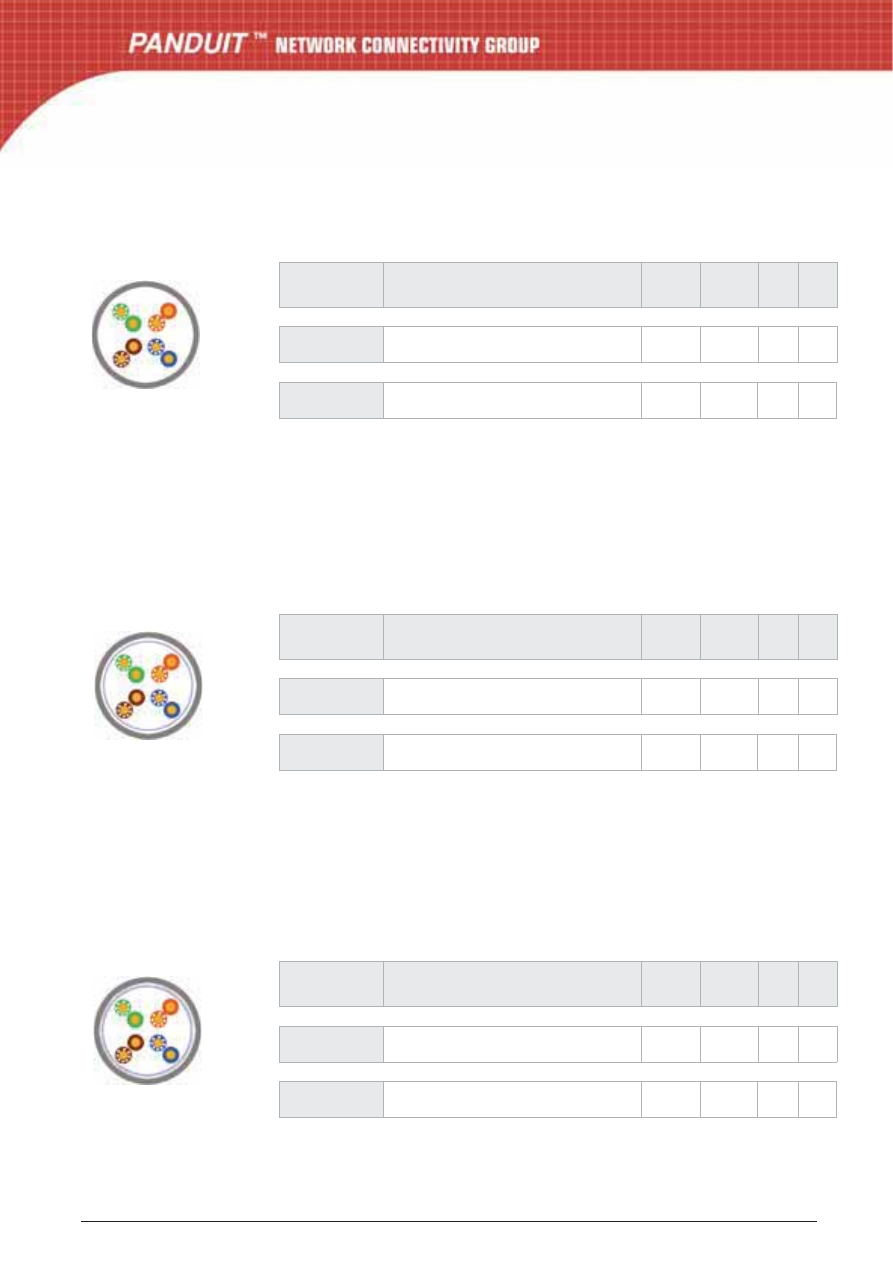The height and width of the screenshot is (1263, 893).
Task: Click the solid orange wire in third cable diagram
Action: click(170, 1006)
